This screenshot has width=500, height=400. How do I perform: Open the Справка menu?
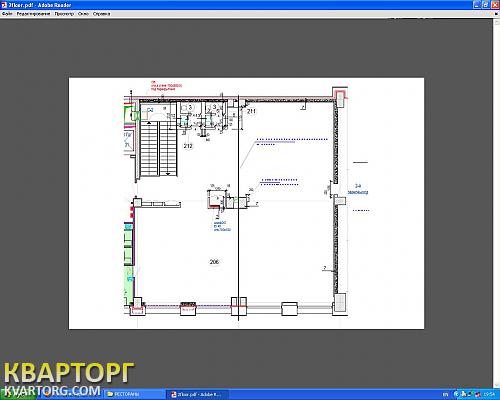[x=101, y=14]
